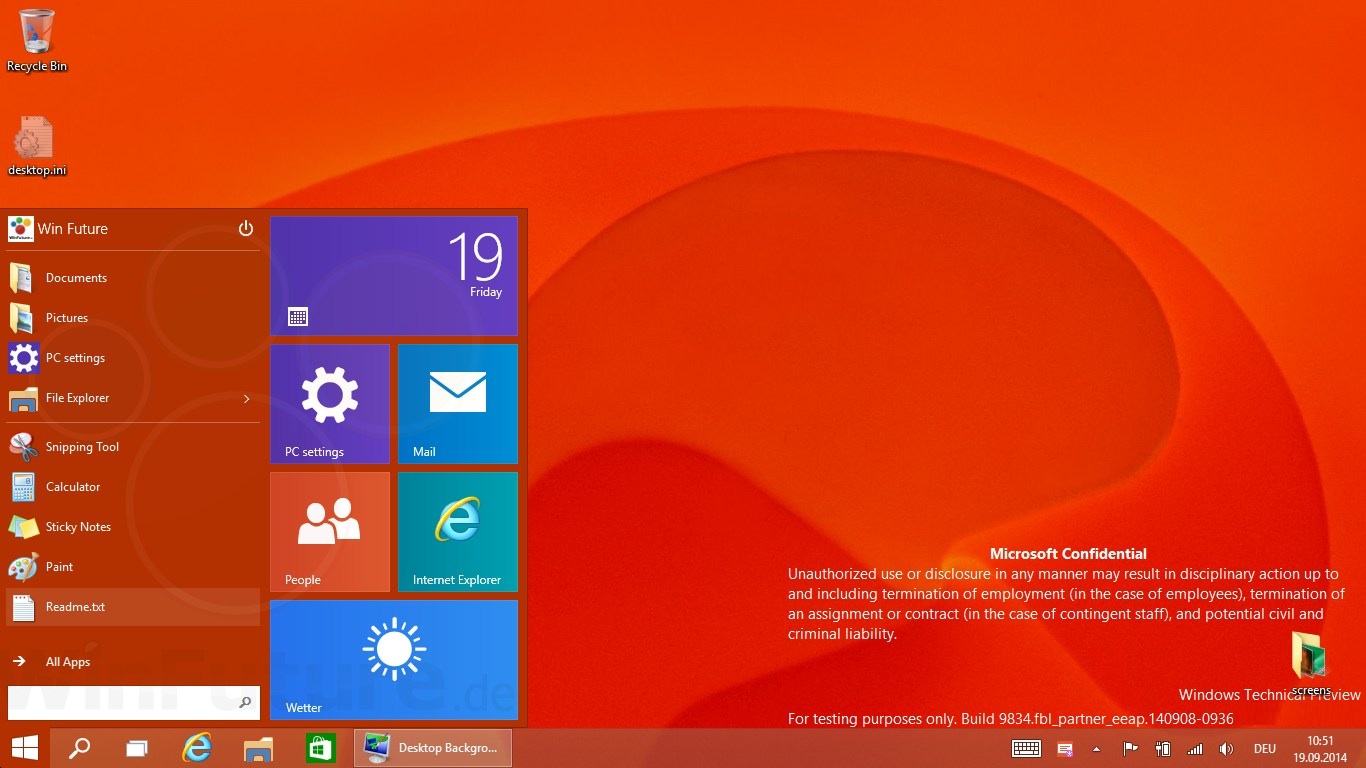Open the Recycle Bin desktop icon
1366x768 pixels.
37,40
